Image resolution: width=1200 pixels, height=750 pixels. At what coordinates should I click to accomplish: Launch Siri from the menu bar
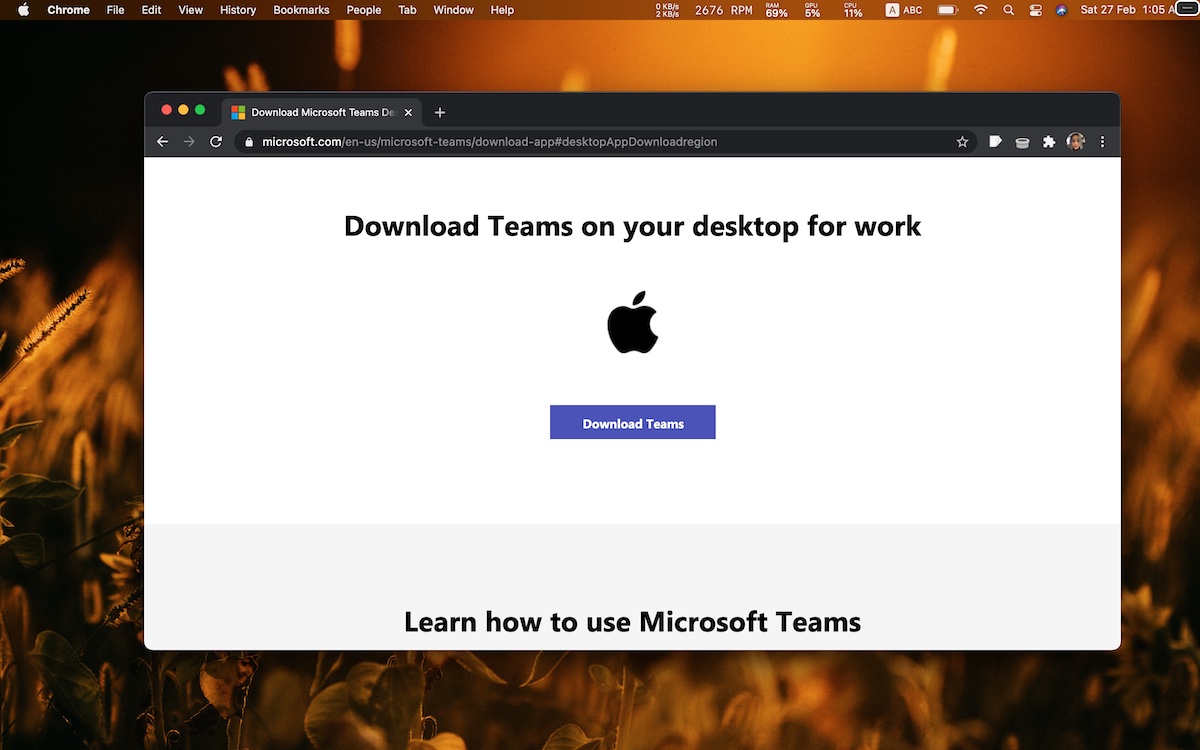(1060, 10)
